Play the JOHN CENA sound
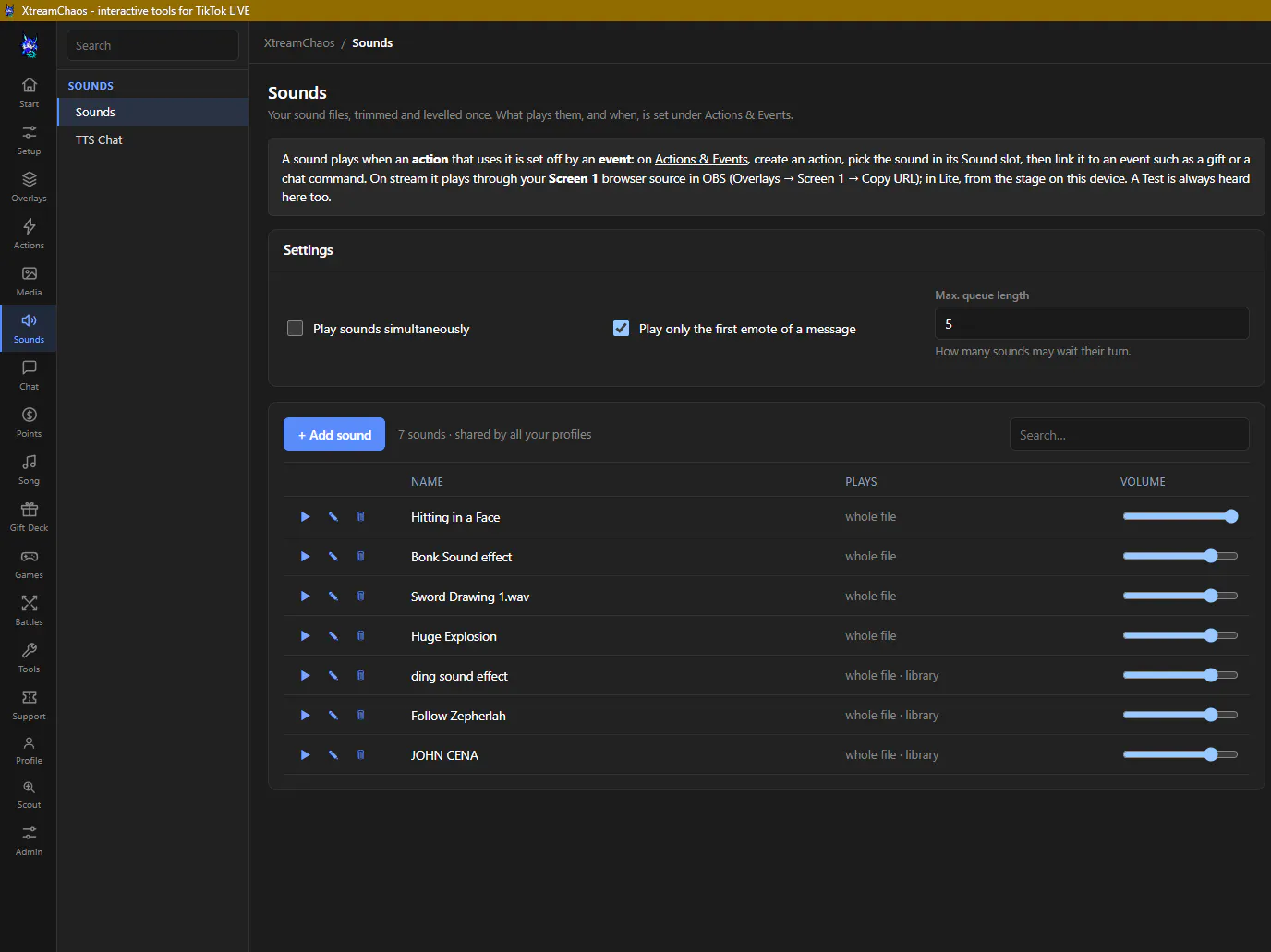The width and height of the screenshot is (1271, 952). [x=305, y=755]
